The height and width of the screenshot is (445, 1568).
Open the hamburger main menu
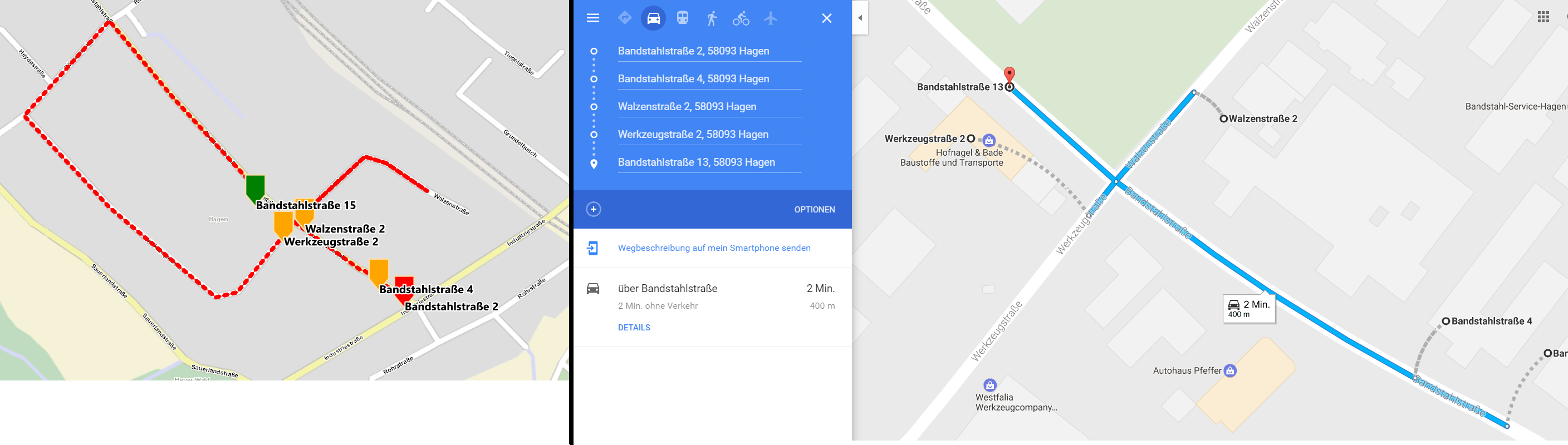pyautogui.click(x=592, y=18)
